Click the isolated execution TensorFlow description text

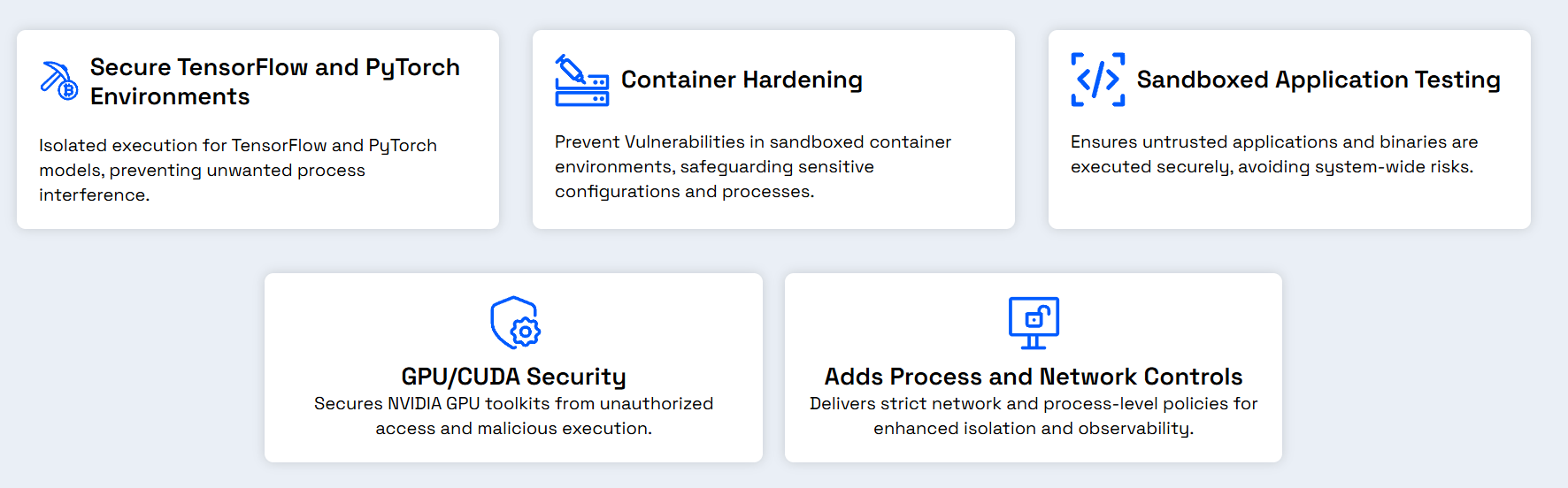238,170
